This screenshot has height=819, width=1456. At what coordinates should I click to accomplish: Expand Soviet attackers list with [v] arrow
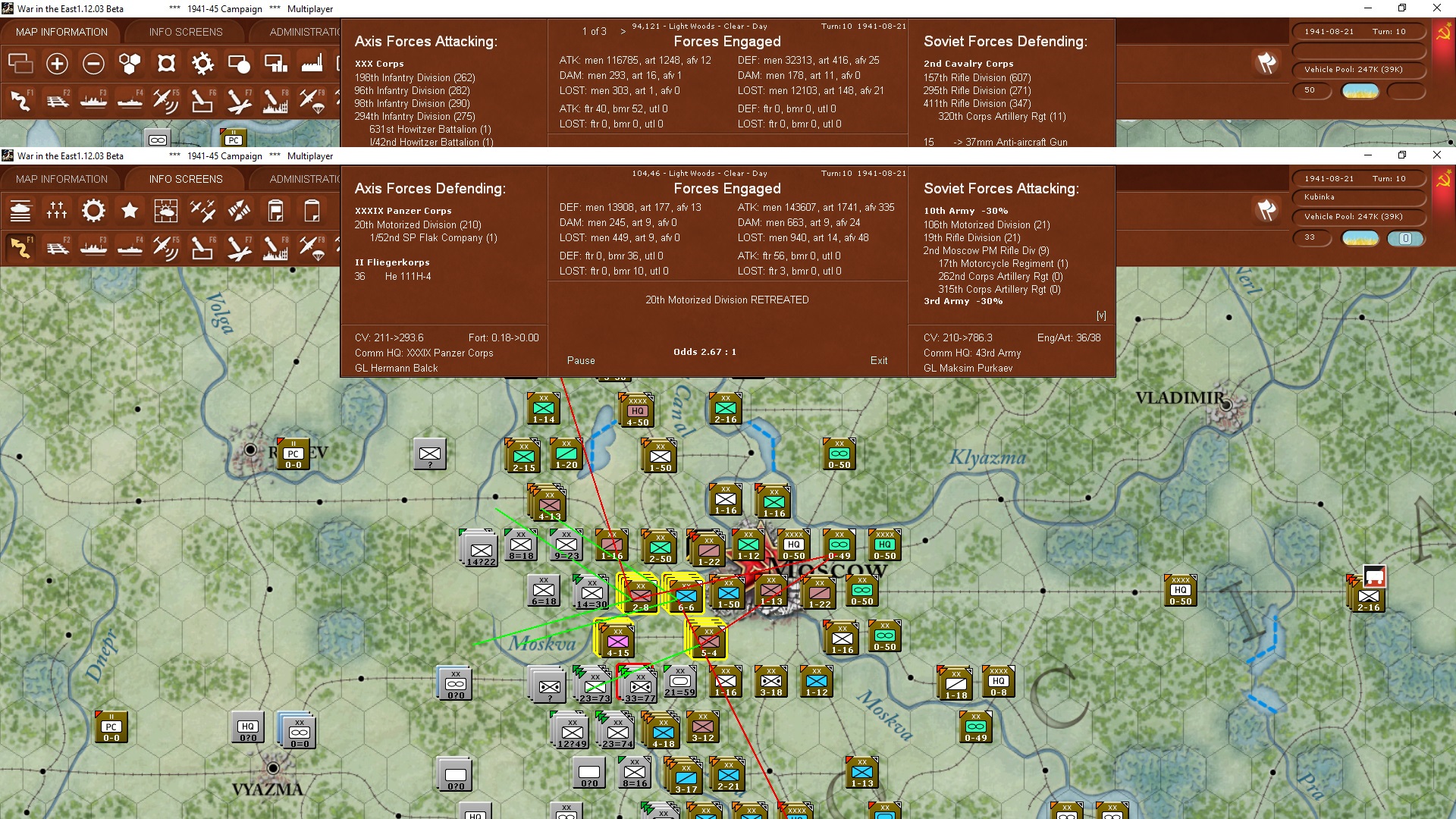(x=1101, y=315)
